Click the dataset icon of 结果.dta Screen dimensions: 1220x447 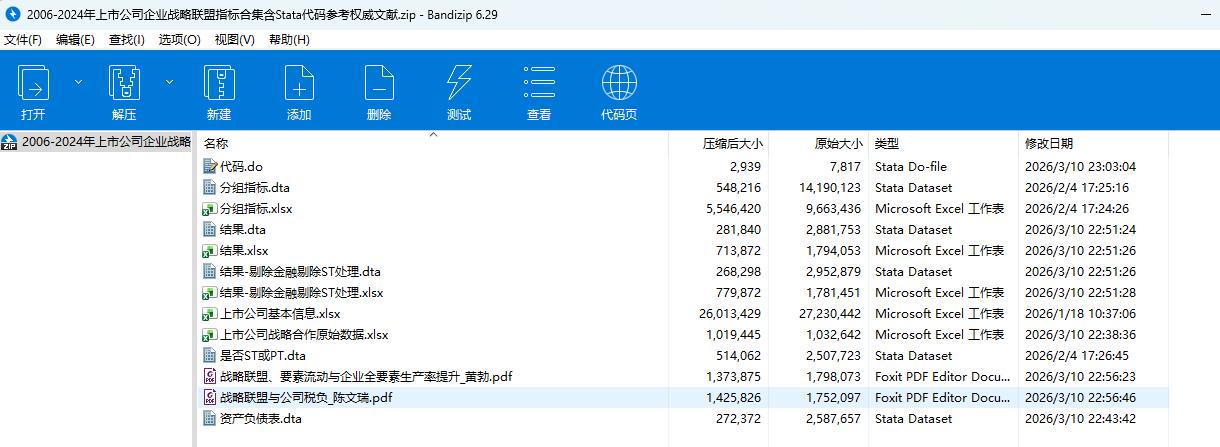(210, 230)
